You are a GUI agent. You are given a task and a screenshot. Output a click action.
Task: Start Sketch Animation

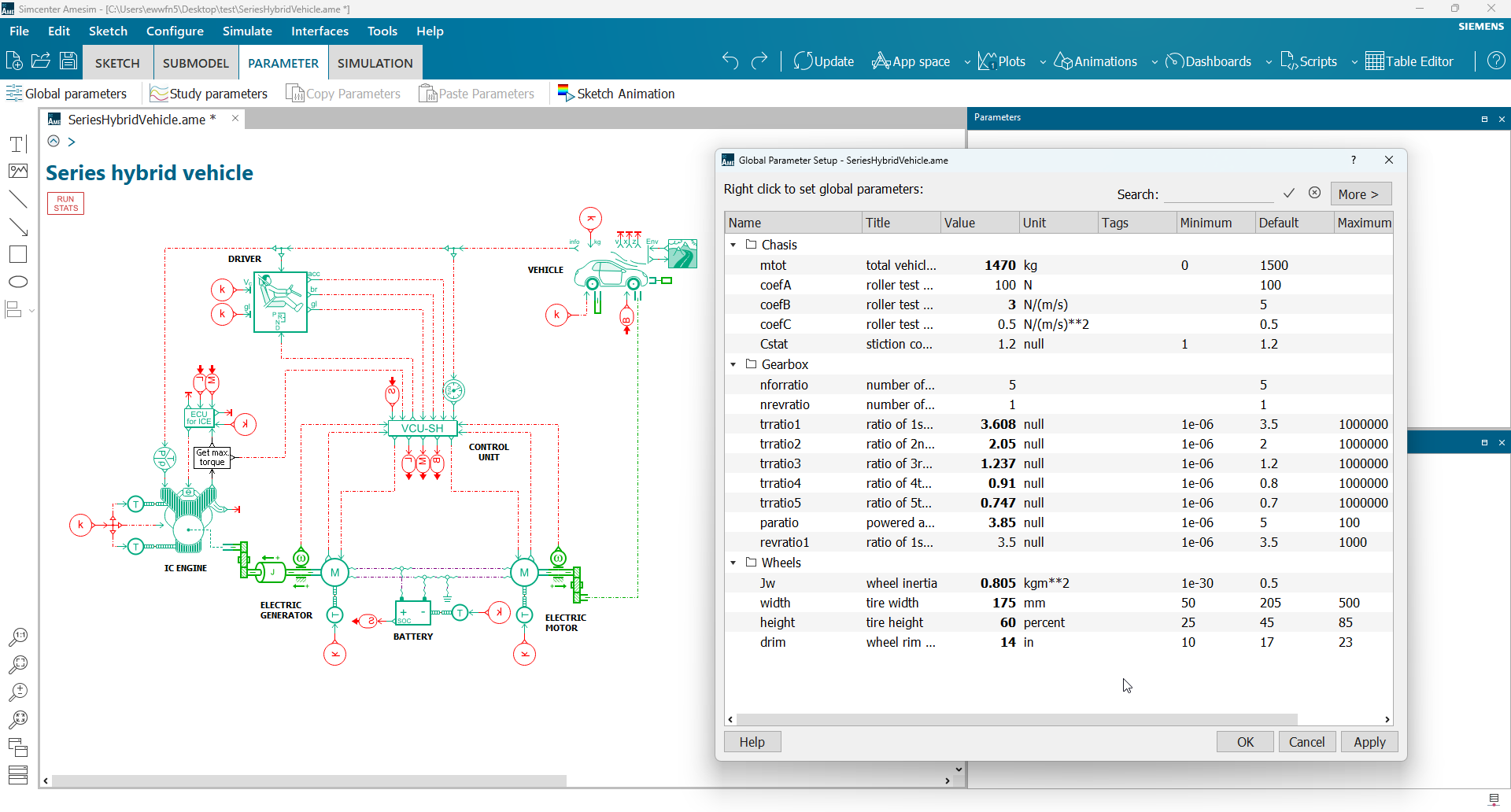(x=616, y=94)
